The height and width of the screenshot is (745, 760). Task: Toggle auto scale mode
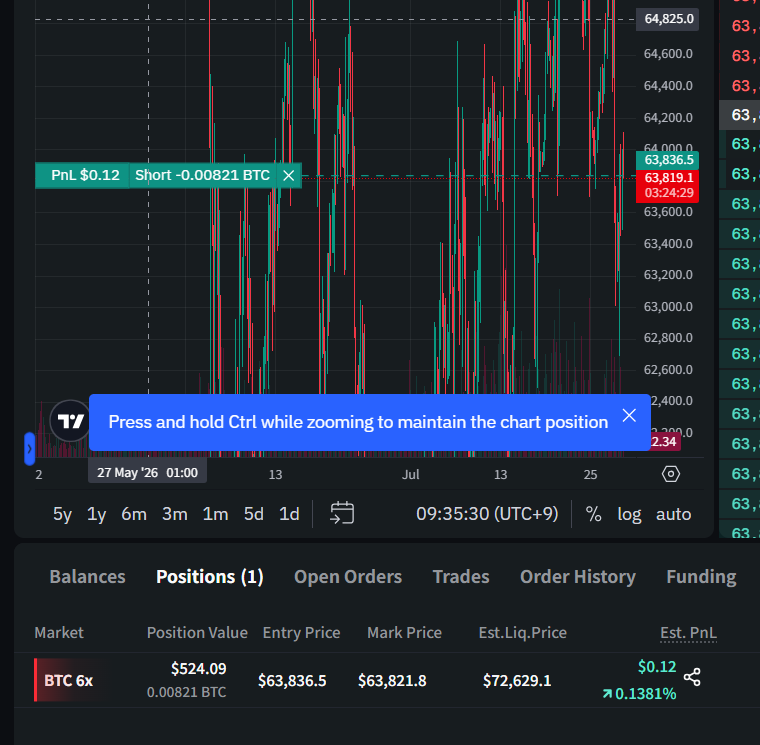pos(673,514)
